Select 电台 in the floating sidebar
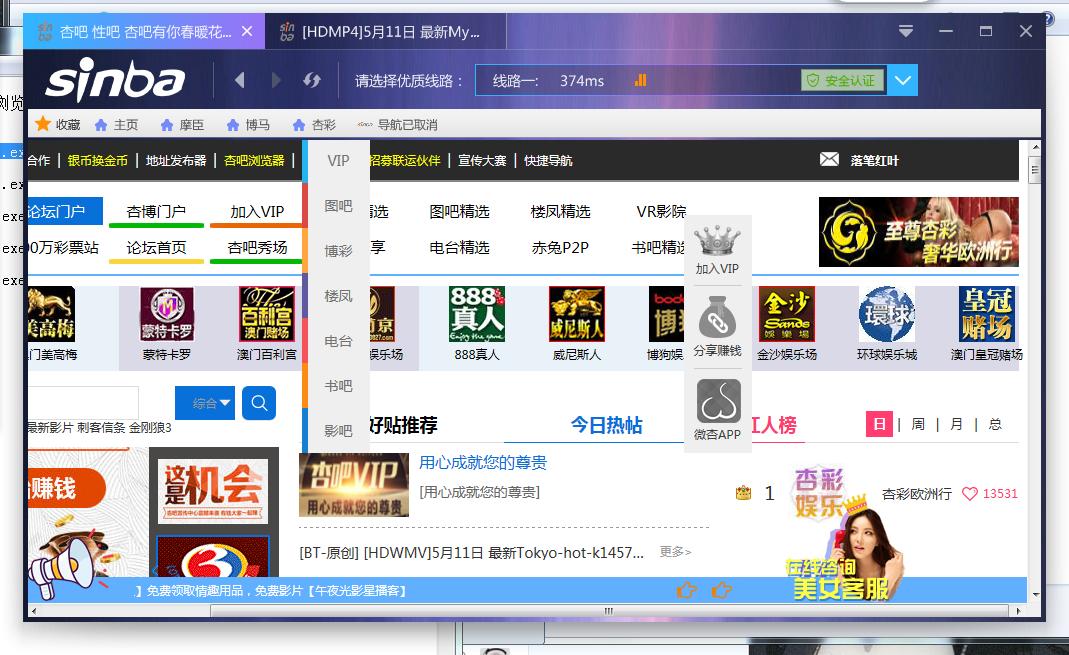 click(338, 341)
